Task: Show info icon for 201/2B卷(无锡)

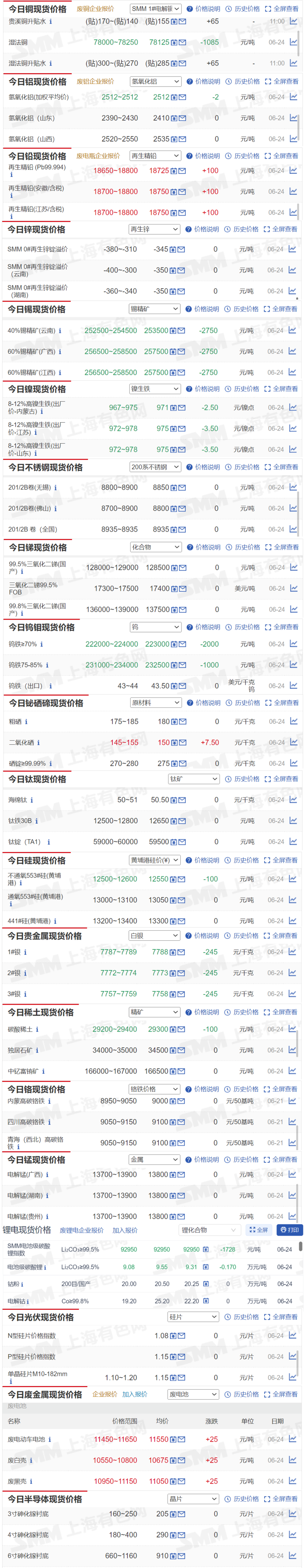Action: click(x=55, y=487)
